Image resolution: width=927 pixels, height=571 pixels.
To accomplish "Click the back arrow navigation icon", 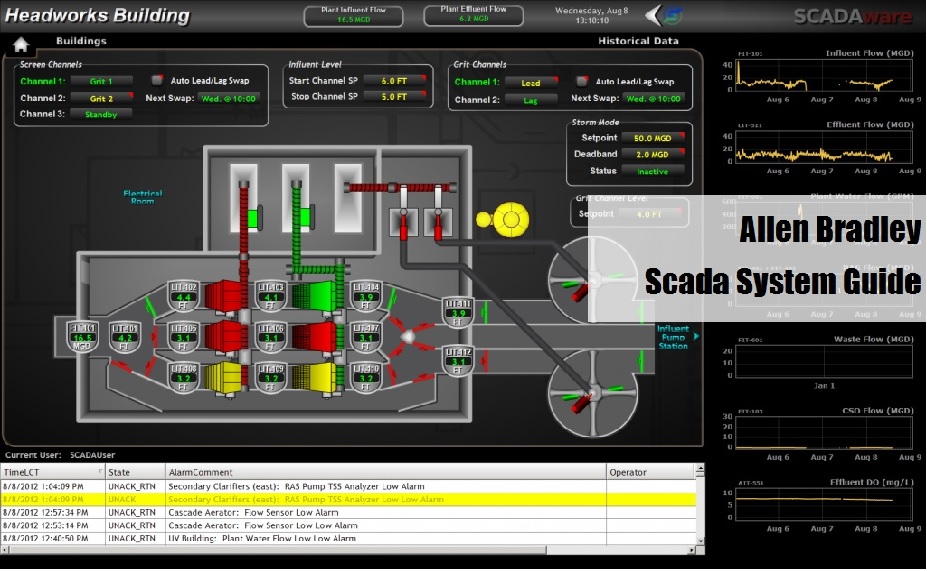I will [653, 15].
